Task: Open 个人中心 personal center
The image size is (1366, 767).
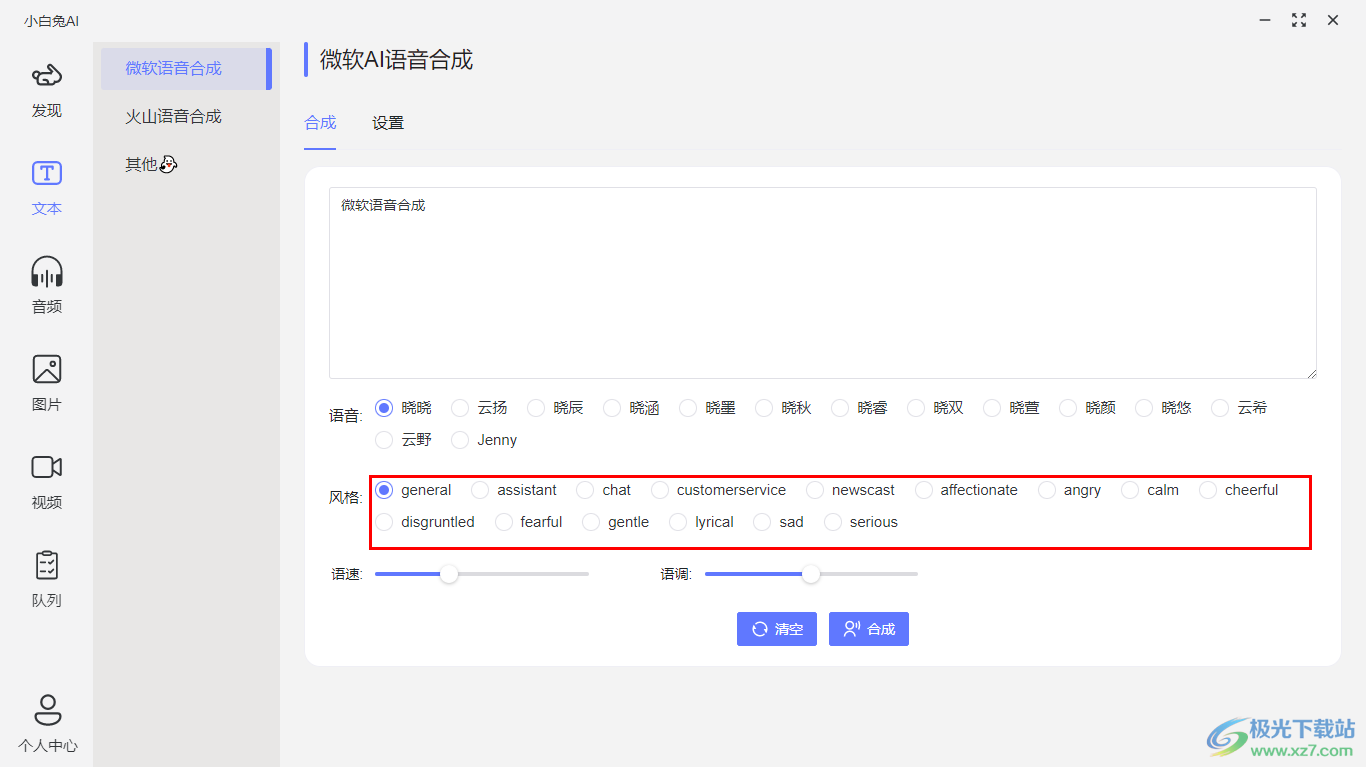Action: (x=47, y=723)
